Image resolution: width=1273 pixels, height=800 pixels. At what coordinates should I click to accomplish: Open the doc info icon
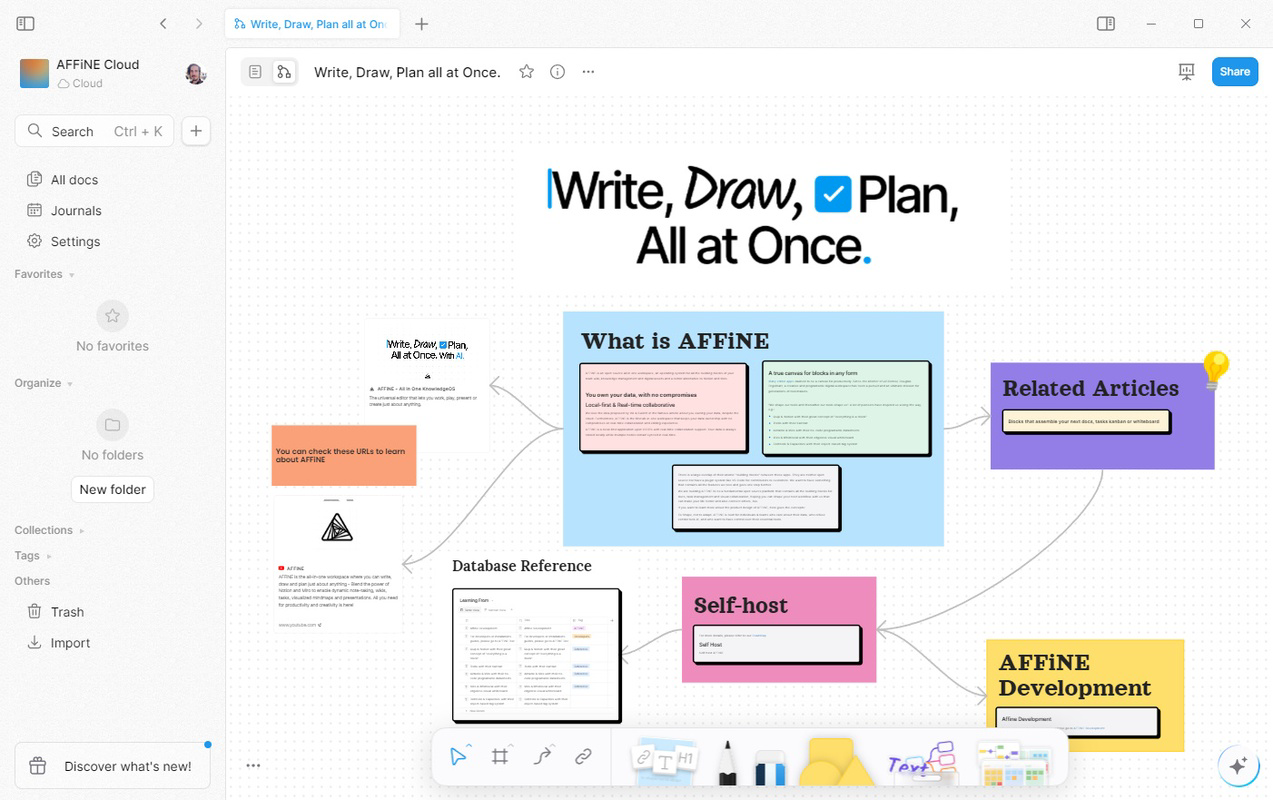[x=558, y=72]
